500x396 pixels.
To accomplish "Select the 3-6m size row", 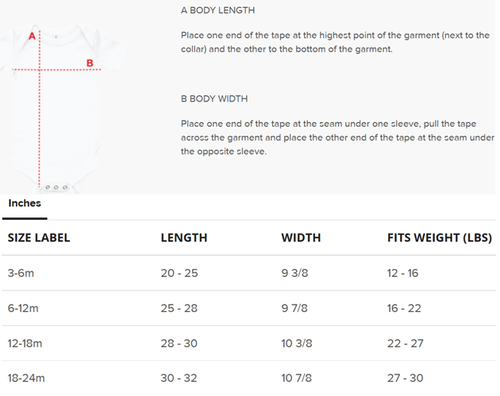I will tap(249, 273).
